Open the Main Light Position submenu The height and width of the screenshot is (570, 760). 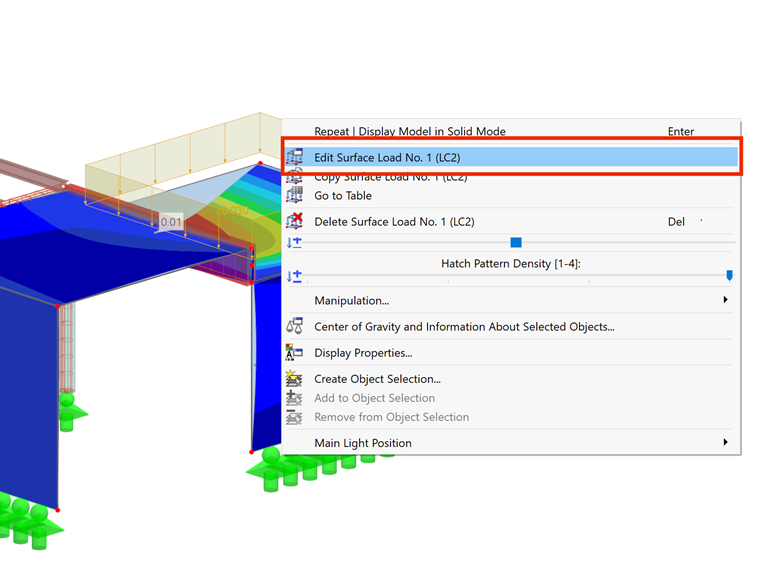click(509, 443)
